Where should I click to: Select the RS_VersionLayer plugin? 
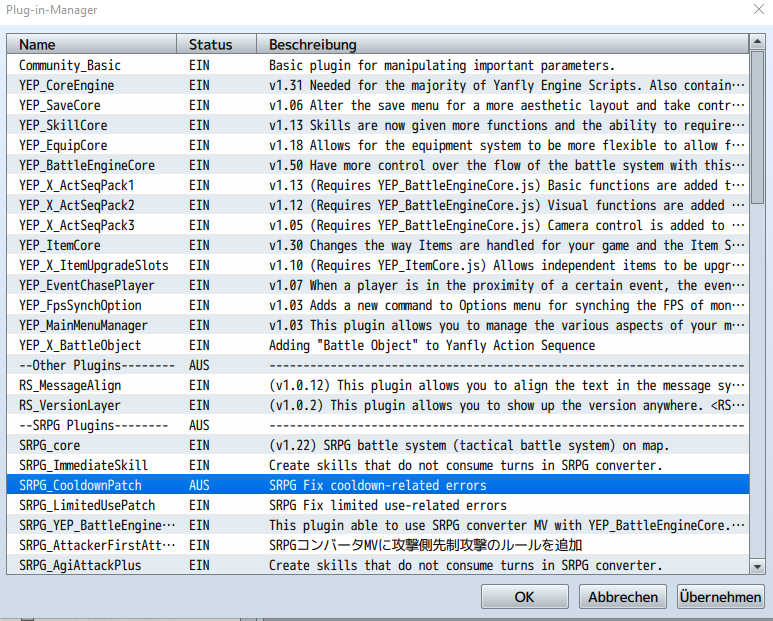[x=378, y=405]
